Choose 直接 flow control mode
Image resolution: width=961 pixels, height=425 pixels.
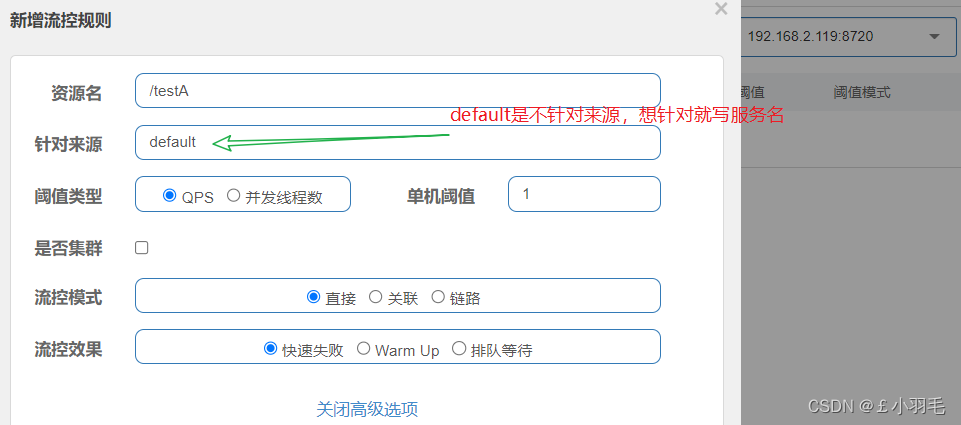[x=313, y=297]
